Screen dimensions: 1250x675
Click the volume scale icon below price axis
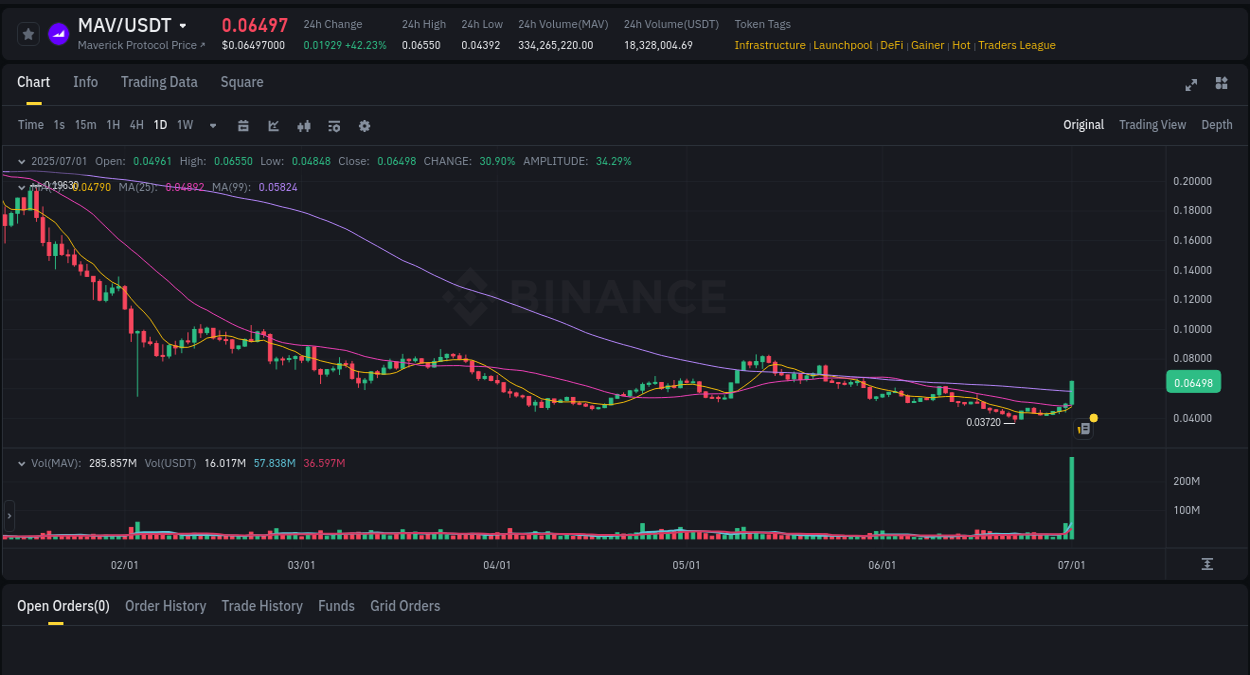1206,565
